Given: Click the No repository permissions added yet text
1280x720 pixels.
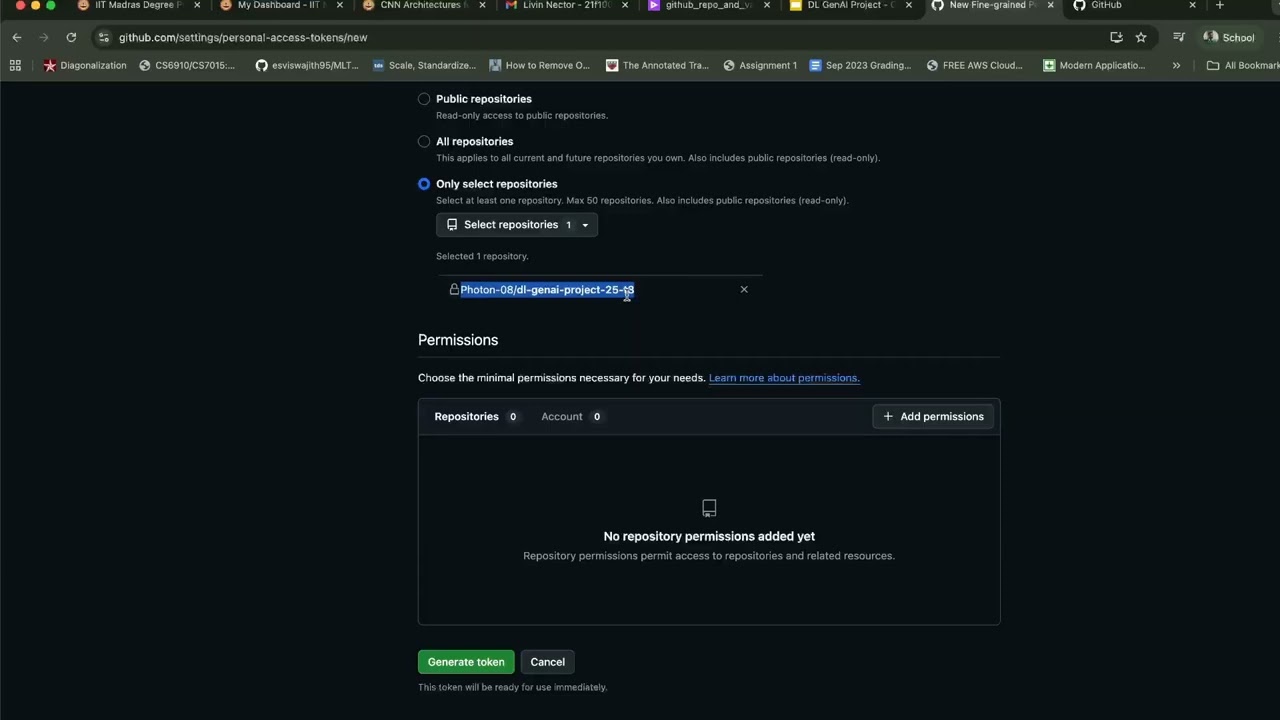Looking at the screenshot, I should tap(709, 536).
